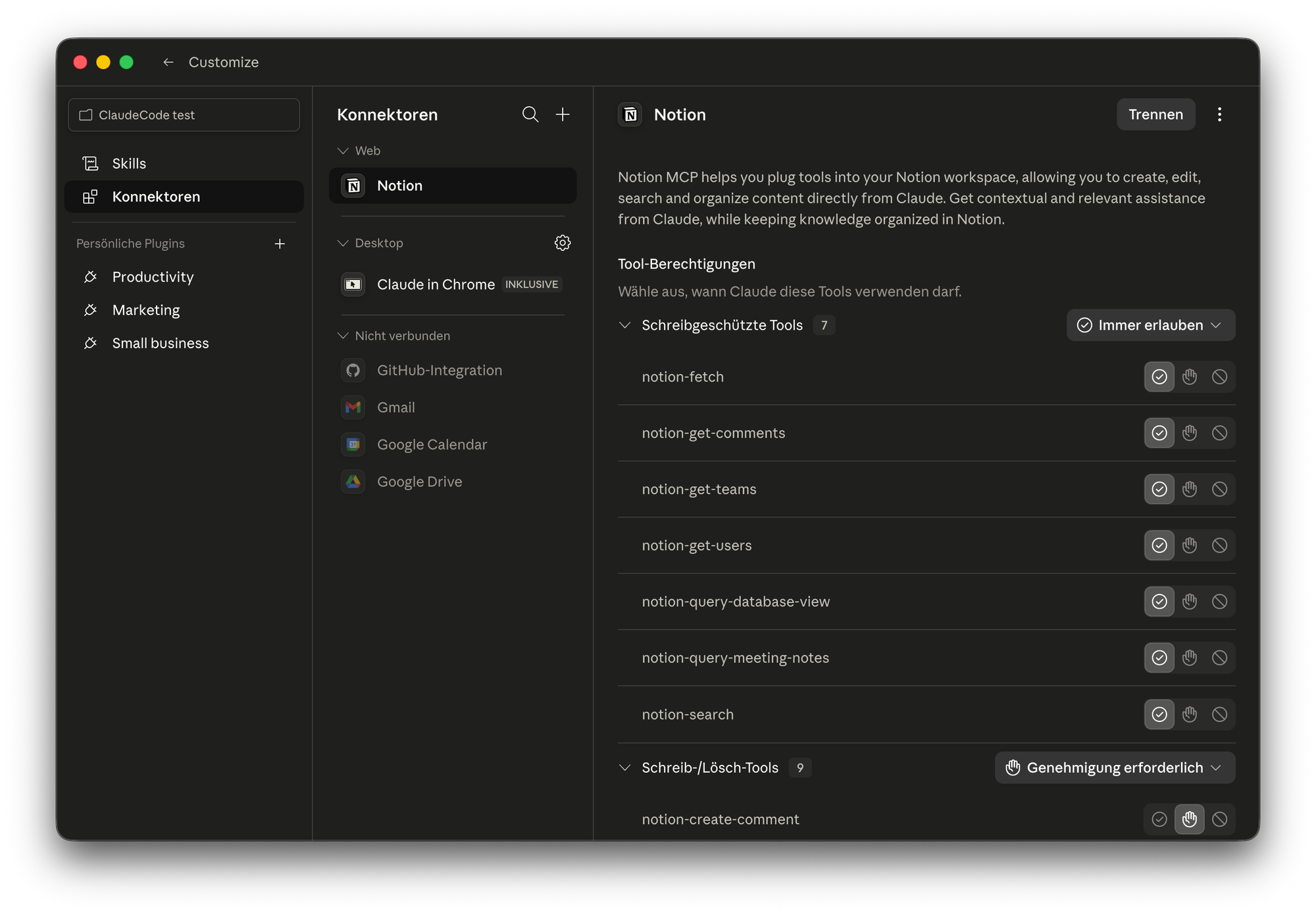This screenshot has height=915, width=1316.
Task: Go back using the arrow beside Customize
Action: (168, 62)
